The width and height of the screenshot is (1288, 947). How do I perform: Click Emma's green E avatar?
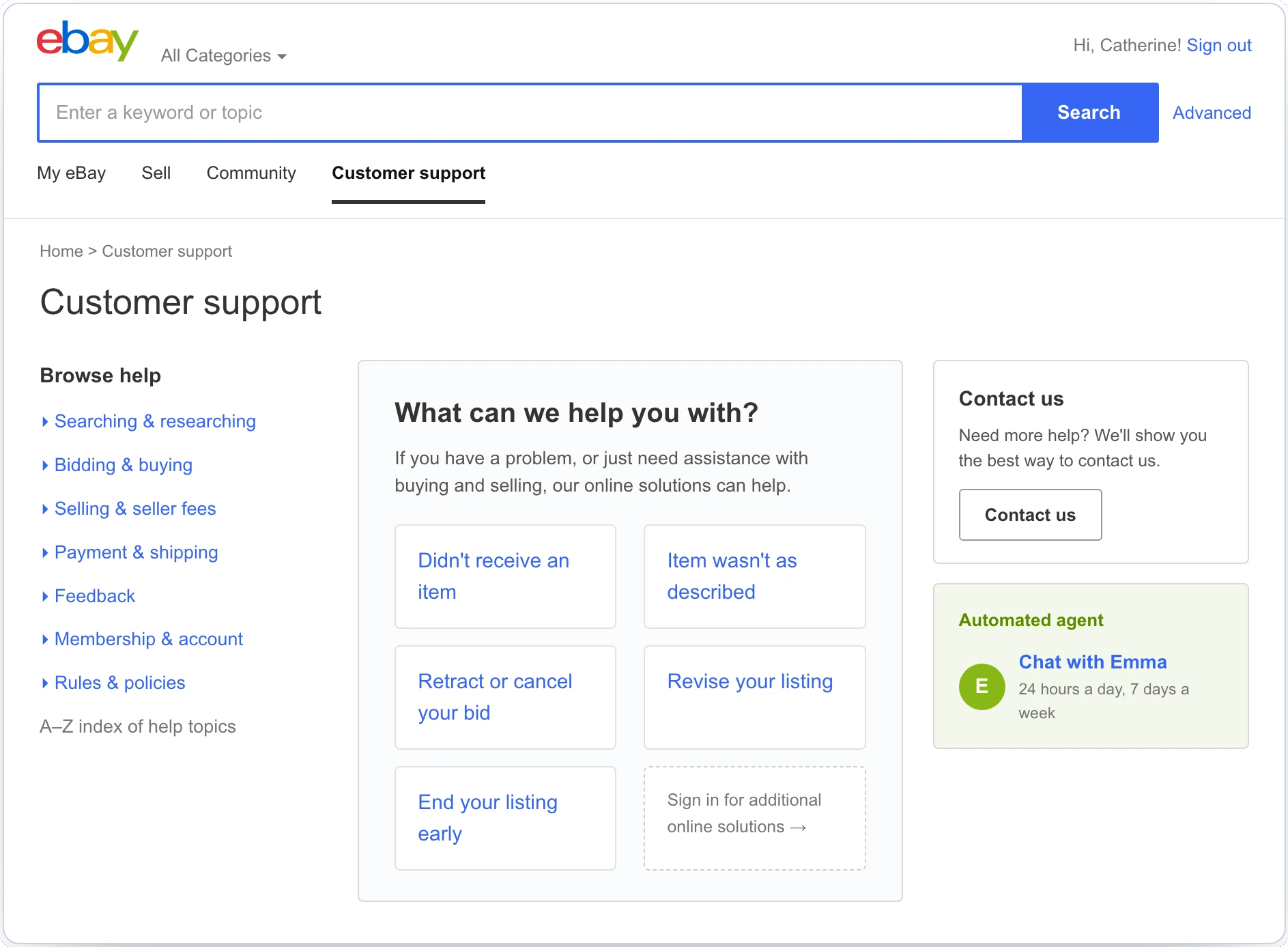[x=982, y=686]
